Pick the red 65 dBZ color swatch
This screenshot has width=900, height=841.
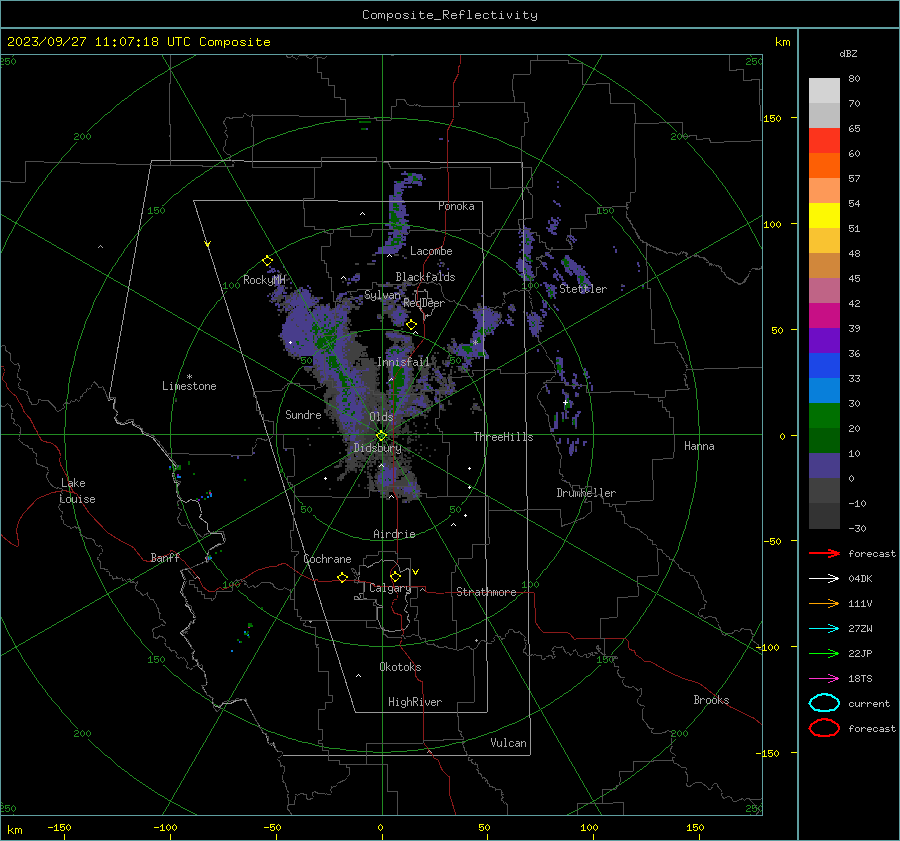pyautogui.click(x=824, y=140)
